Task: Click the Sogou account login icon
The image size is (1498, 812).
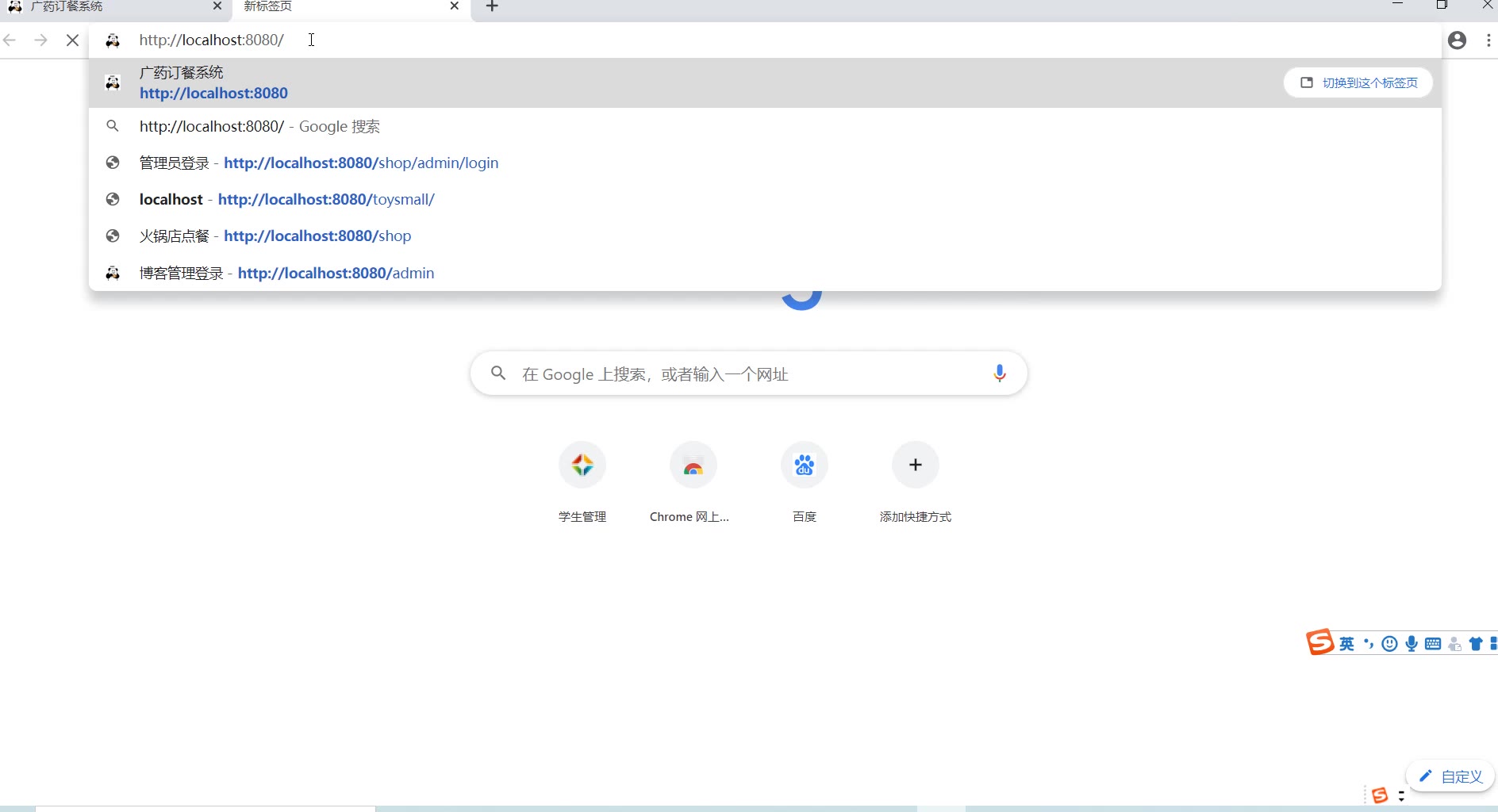Action: [x=1455, y=644]
